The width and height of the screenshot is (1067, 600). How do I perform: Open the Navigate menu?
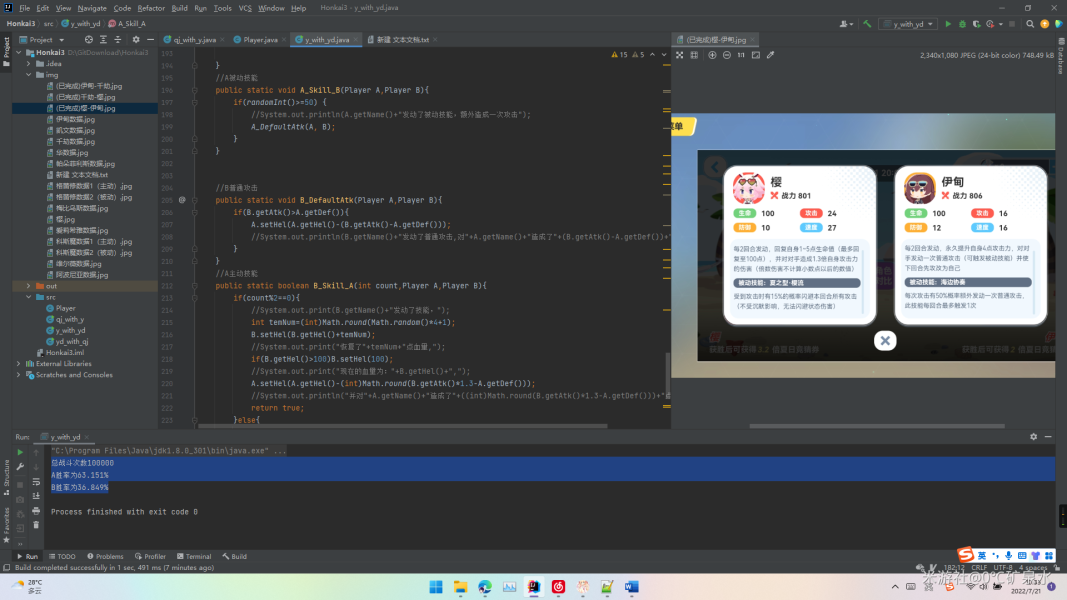[x=92, y=8]
